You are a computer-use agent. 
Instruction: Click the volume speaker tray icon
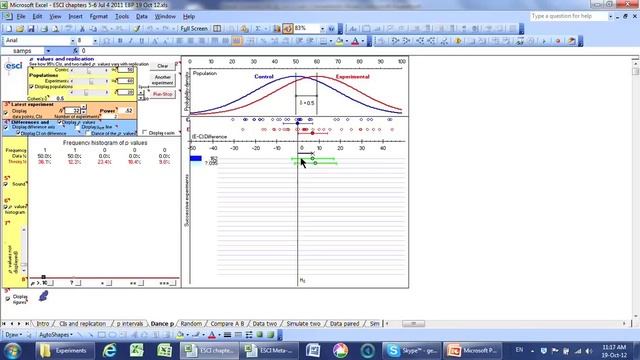(589, 351)
